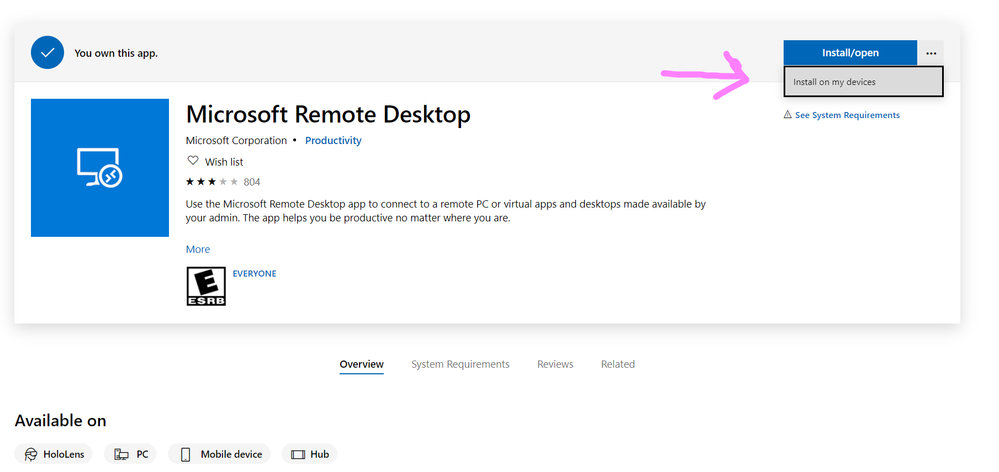Click the ESRB Everyone rating badge

[206, 286]
